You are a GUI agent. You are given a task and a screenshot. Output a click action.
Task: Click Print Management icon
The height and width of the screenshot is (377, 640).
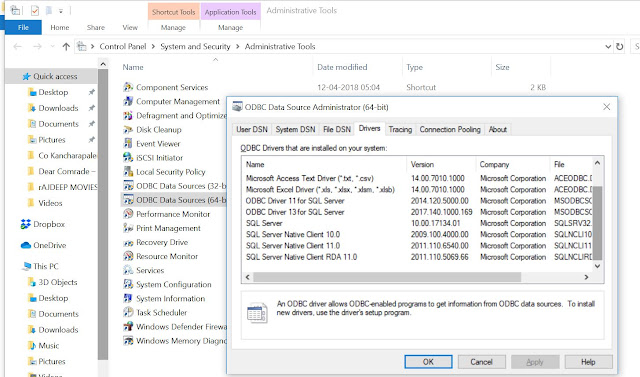click(128, 228)
